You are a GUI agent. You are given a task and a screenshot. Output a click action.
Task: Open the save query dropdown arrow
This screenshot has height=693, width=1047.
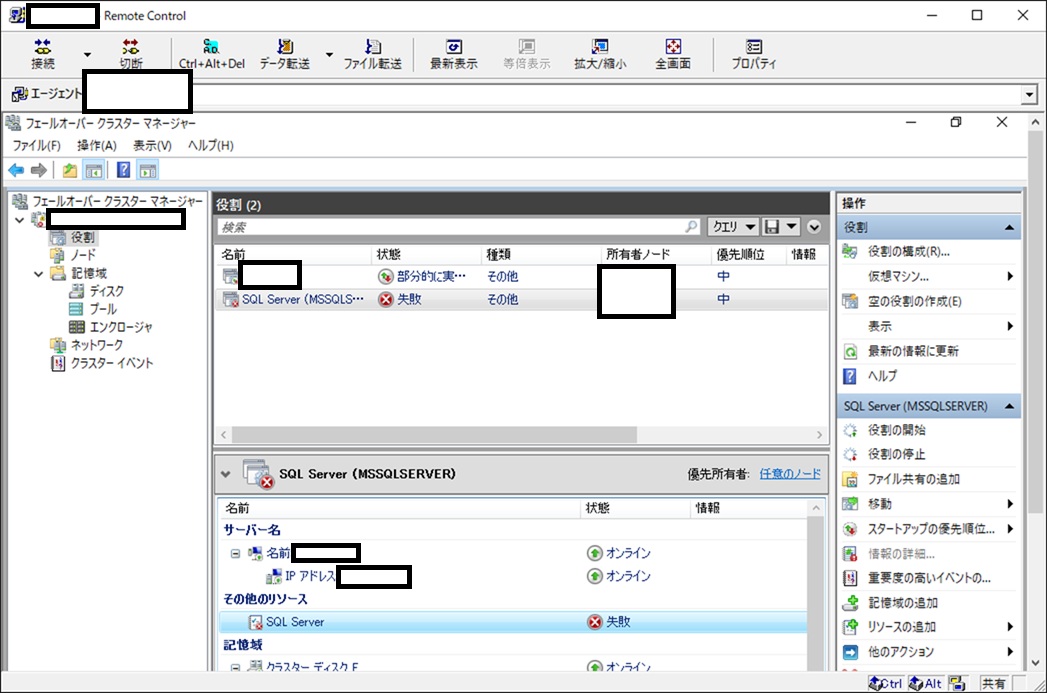tap(791, 227)
